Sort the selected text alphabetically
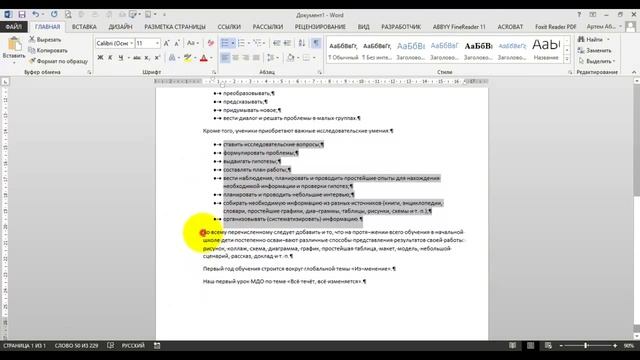640x360 pixels. click(302, 43)
